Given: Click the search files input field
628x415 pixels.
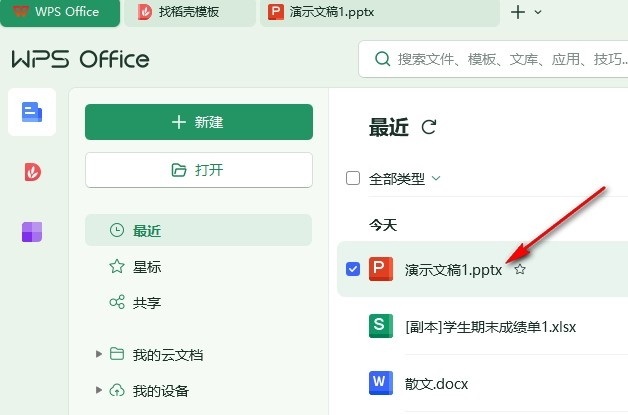Looking at the screenshot, I should [493, 59].
